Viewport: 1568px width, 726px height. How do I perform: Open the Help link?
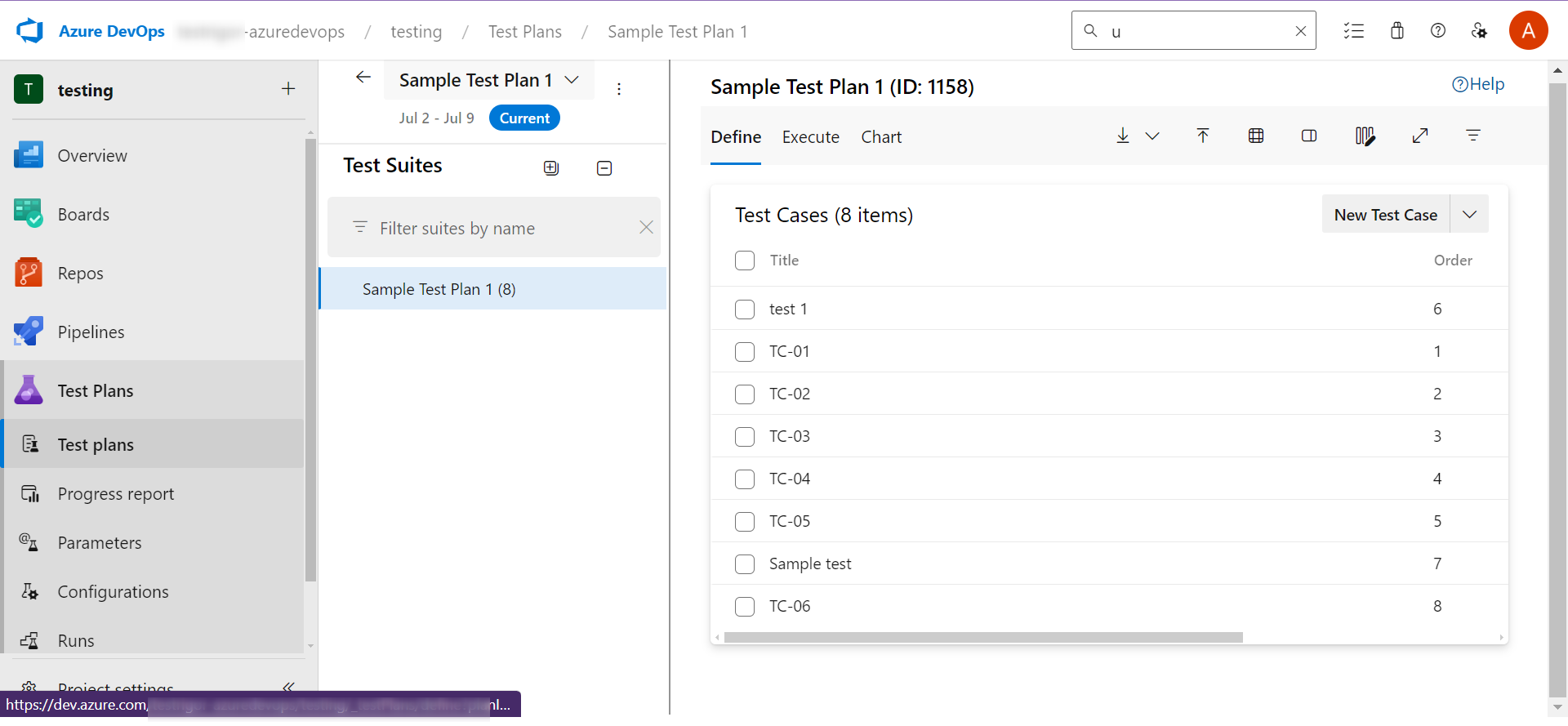click(x=1478, y=84)
